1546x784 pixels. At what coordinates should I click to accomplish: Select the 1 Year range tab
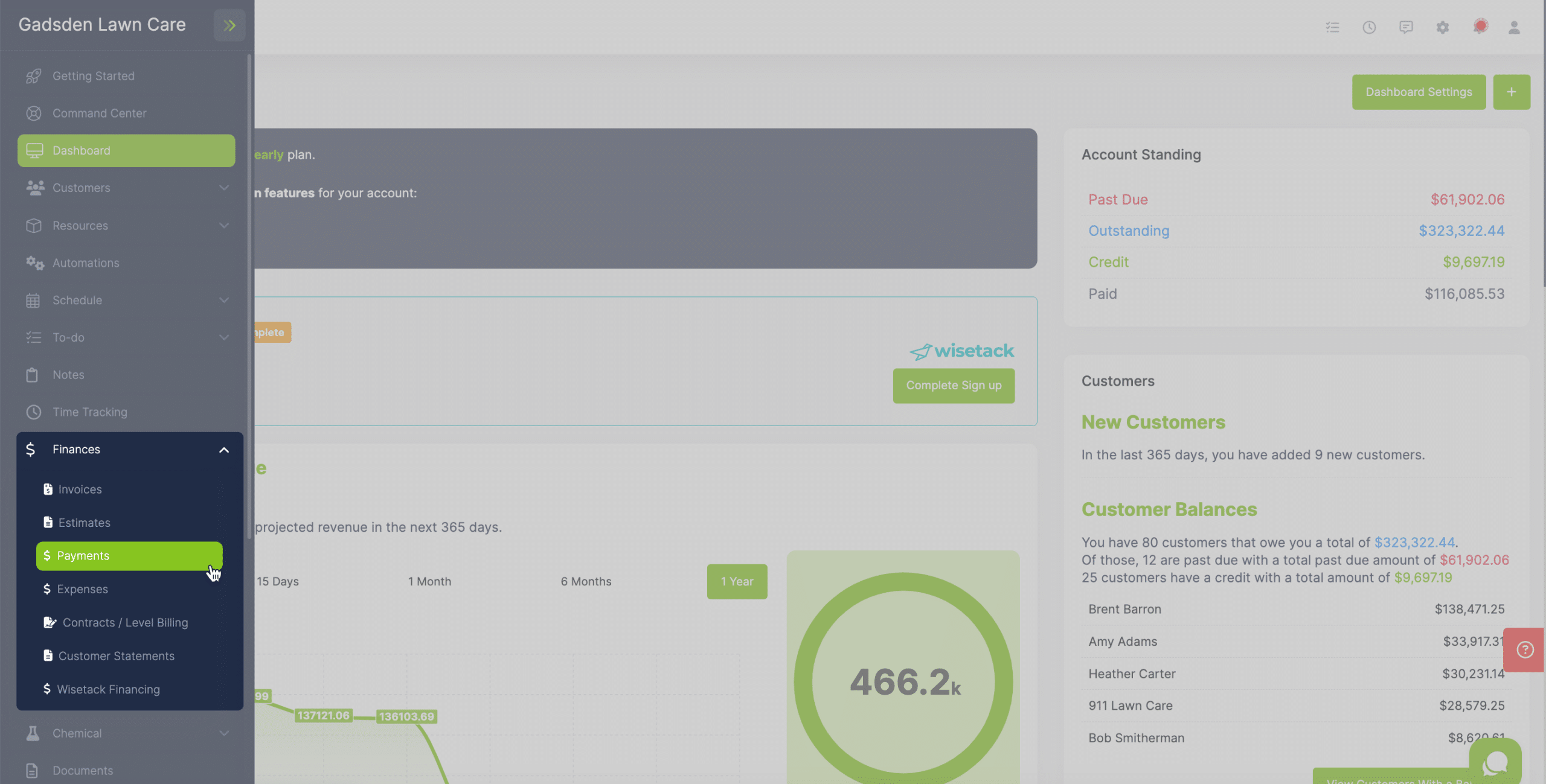click(x=737, y=582)
